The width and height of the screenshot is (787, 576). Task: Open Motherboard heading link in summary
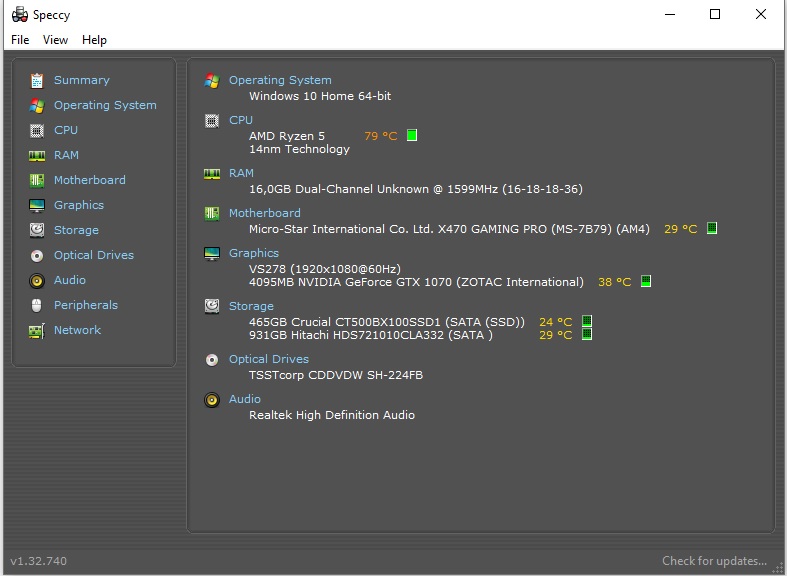click(265, 213)
